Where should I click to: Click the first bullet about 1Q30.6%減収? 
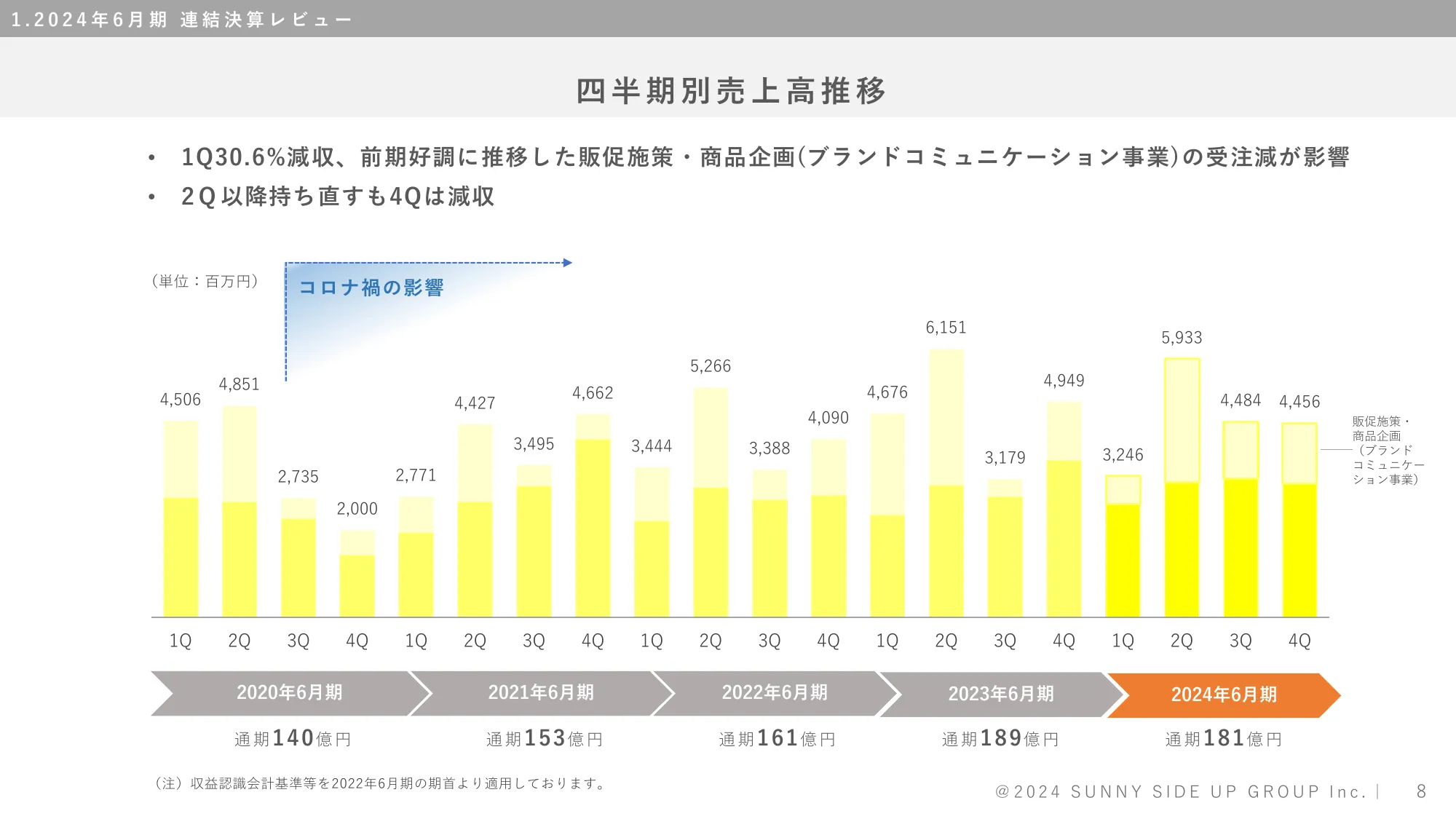(x=764, y=157)
